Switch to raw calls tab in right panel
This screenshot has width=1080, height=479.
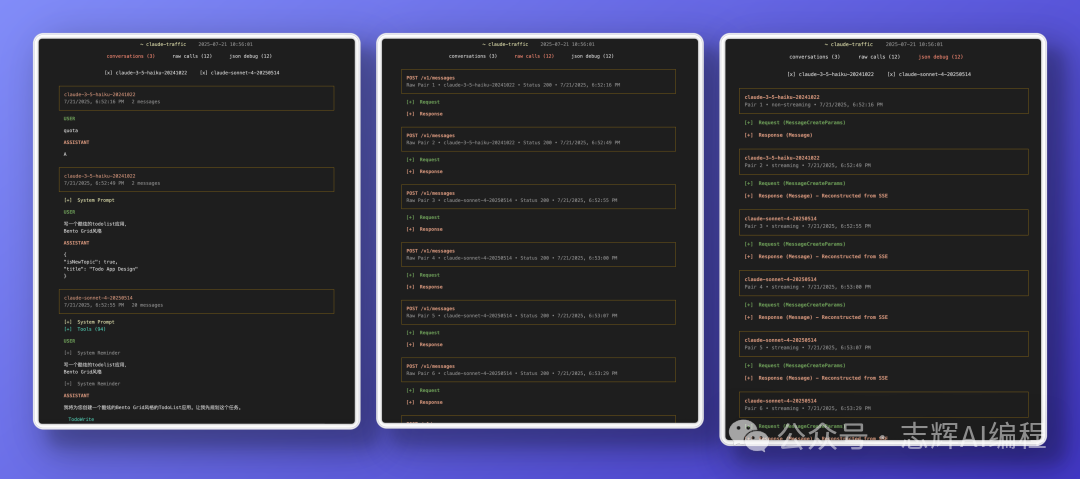click(878, 57)
